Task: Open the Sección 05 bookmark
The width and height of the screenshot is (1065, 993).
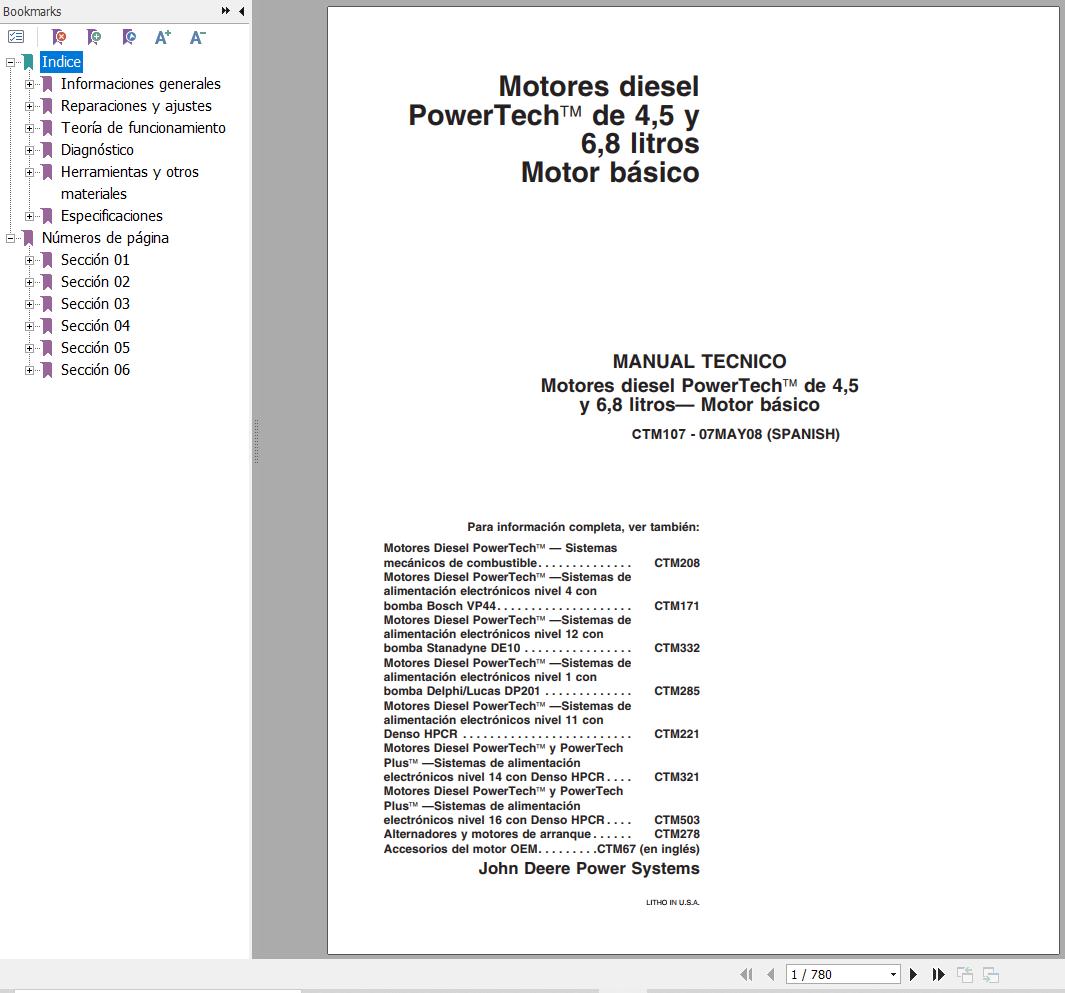Action: click(95, 348)
